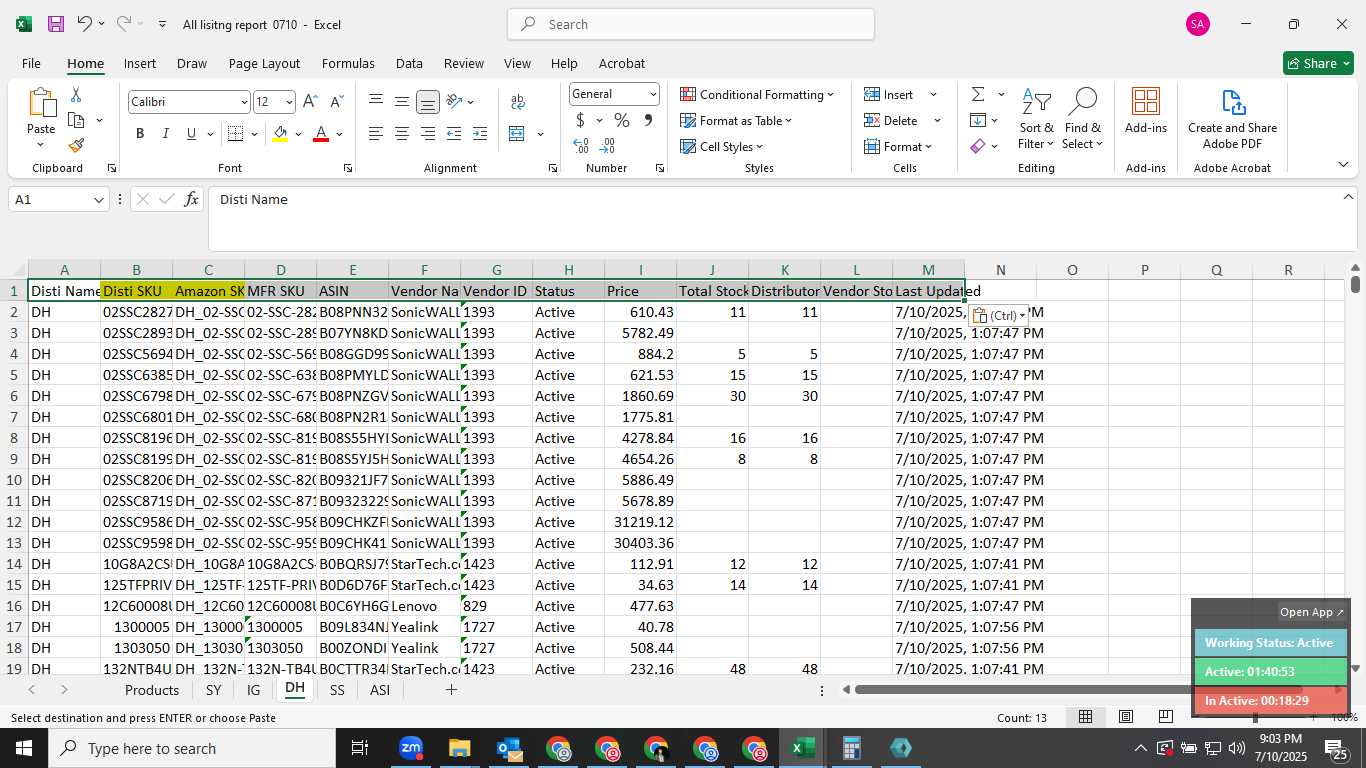
Task: Open Calculator from the taskbar
Action: 852,748
